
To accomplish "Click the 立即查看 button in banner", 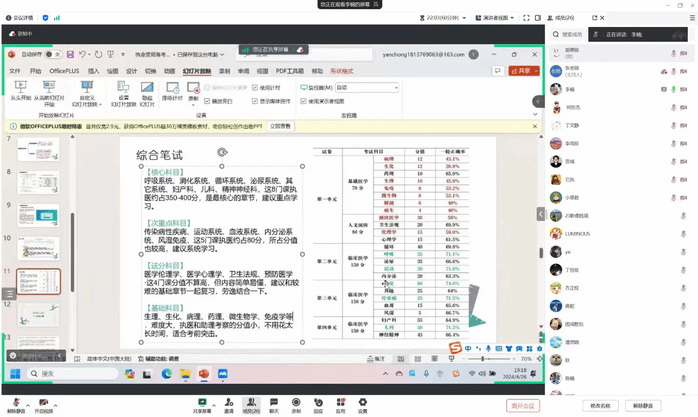I will 280,126.
